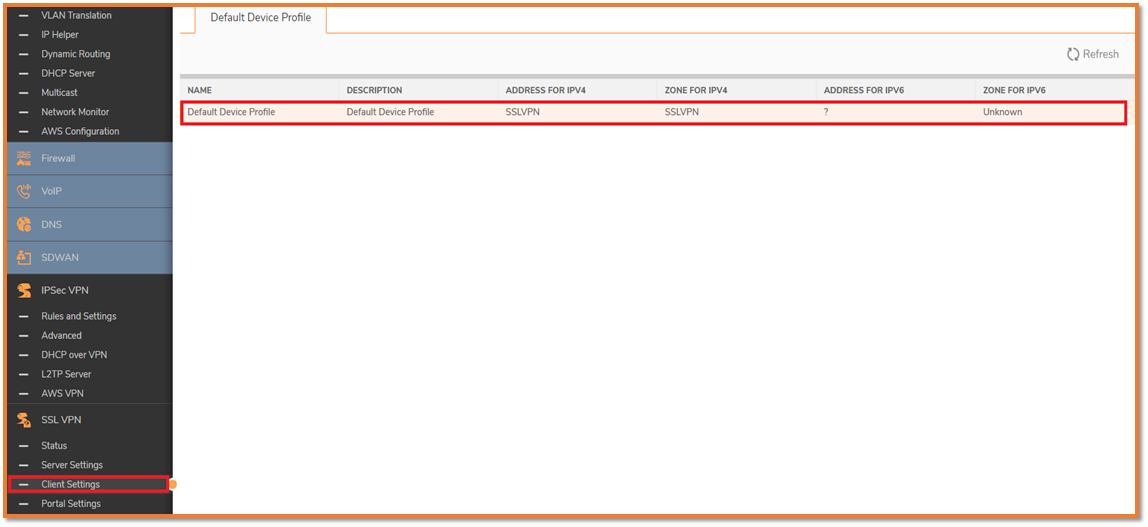
Task: Click the VoIP phone icon
Action: pos(24,191)
